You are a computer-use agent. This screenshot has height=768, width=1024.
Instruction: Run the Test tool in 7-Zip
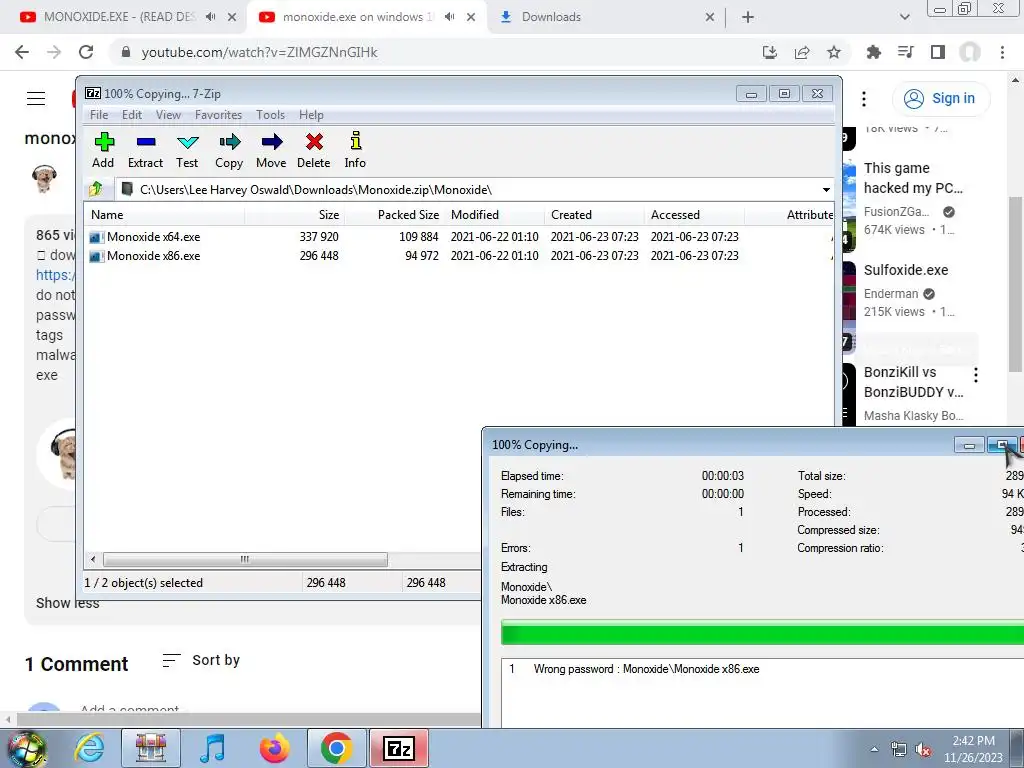pyautogui.click(x=187, y=150)
